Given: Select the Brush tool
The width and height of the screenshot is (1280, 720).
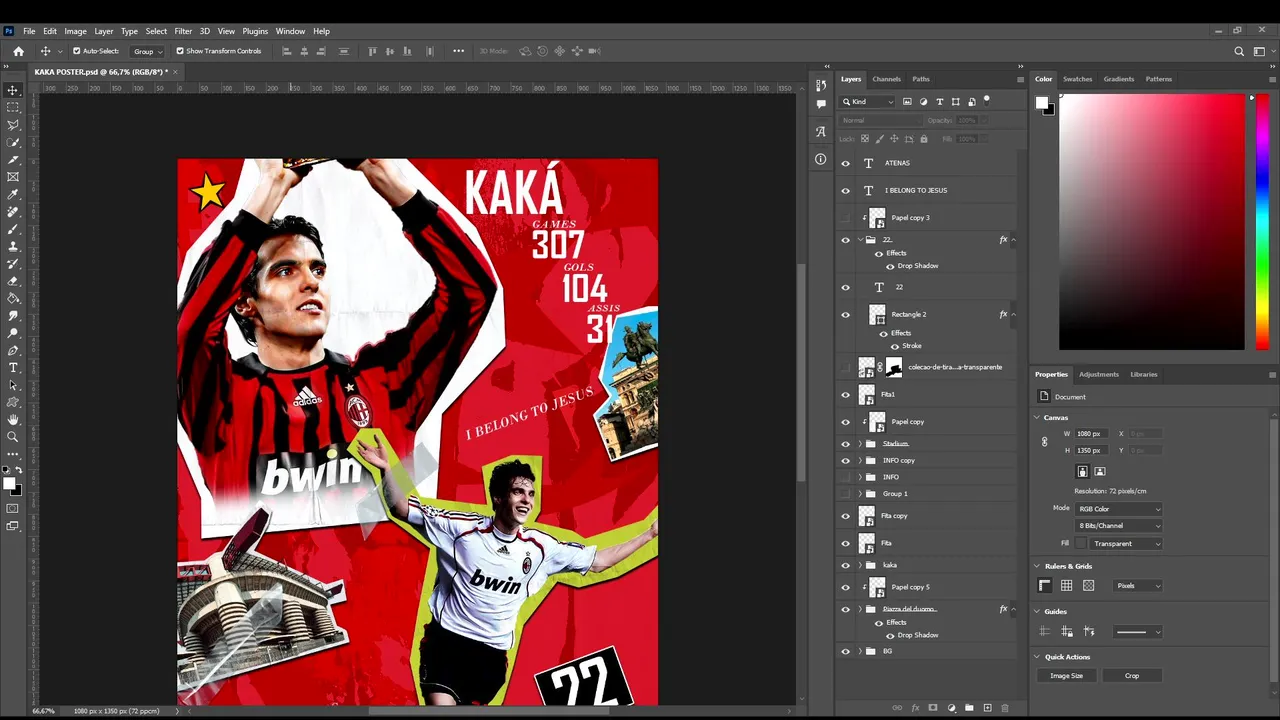Looking at the screenshot, I should click(13, 229).
